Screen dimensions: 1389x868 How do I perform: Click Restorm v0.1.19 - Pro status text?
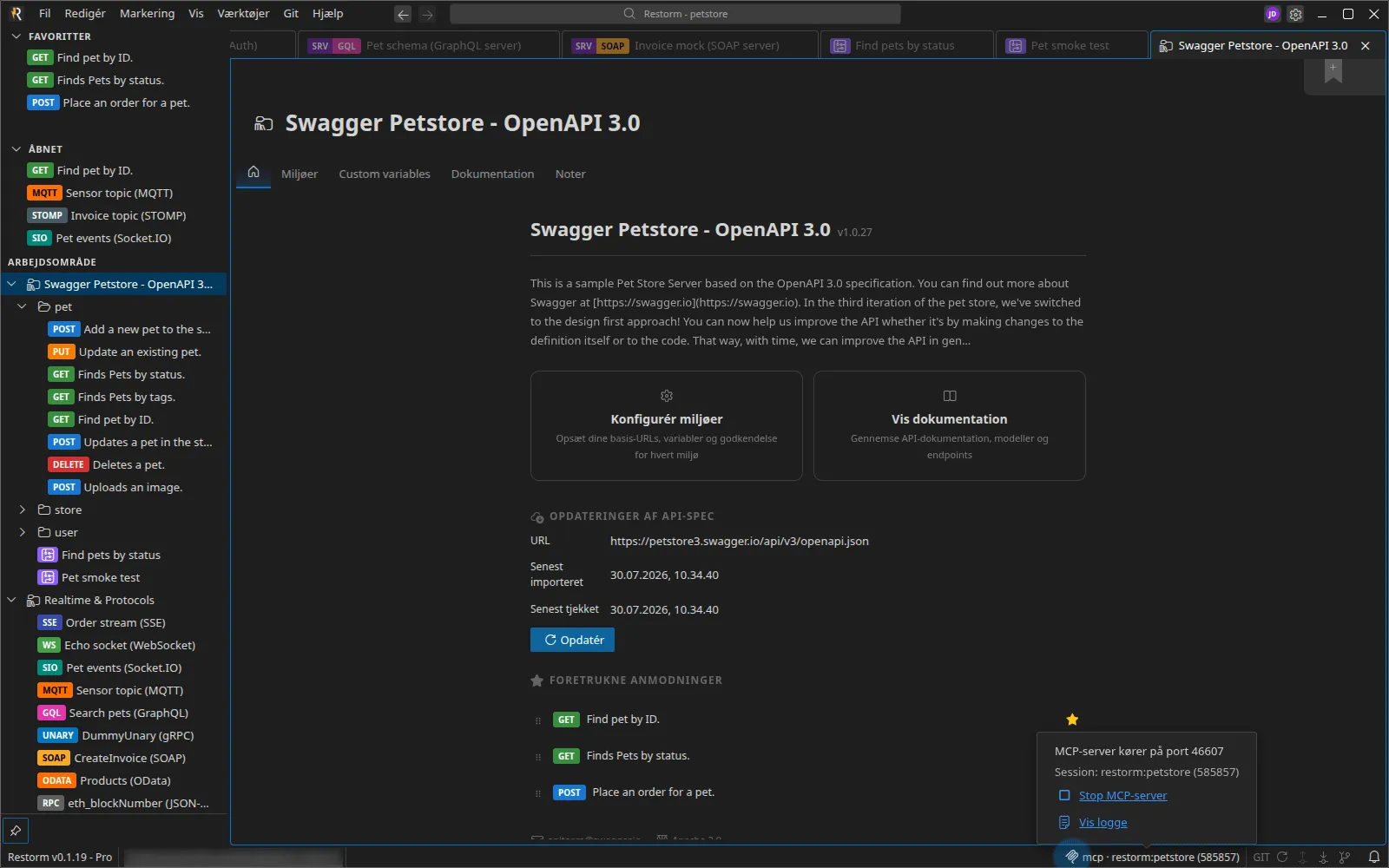60,857
